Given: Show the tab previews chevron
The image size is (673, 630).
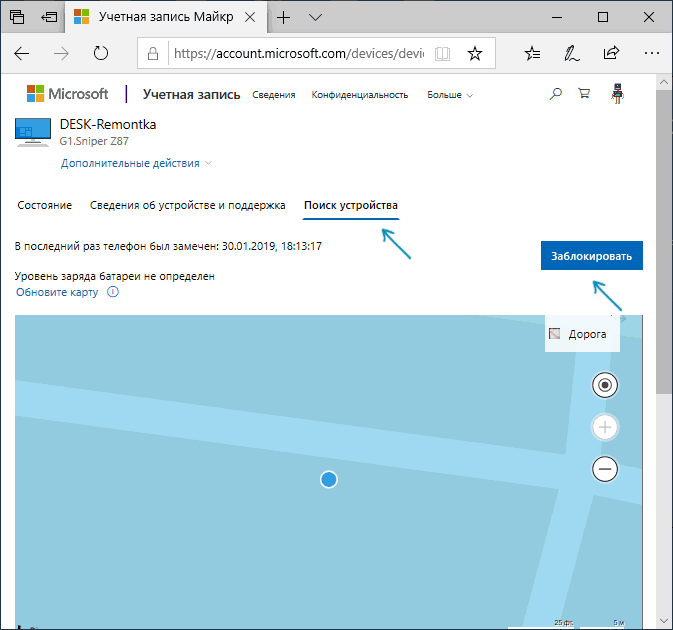Looking at the screenshot, I should pos(315,17).
